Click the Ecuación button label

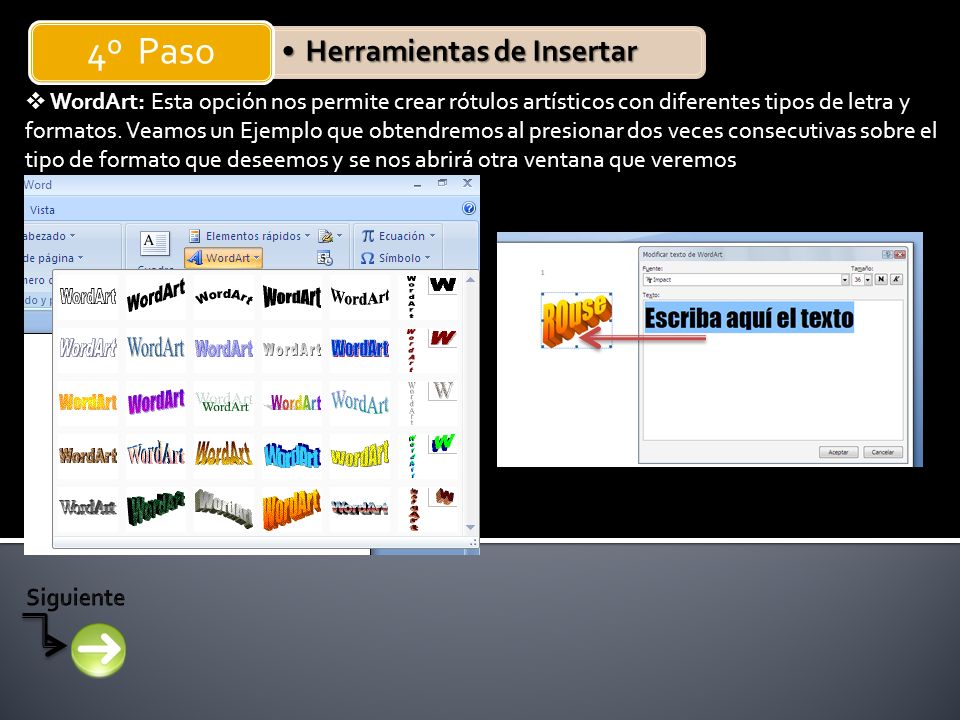tap(402, 236)
